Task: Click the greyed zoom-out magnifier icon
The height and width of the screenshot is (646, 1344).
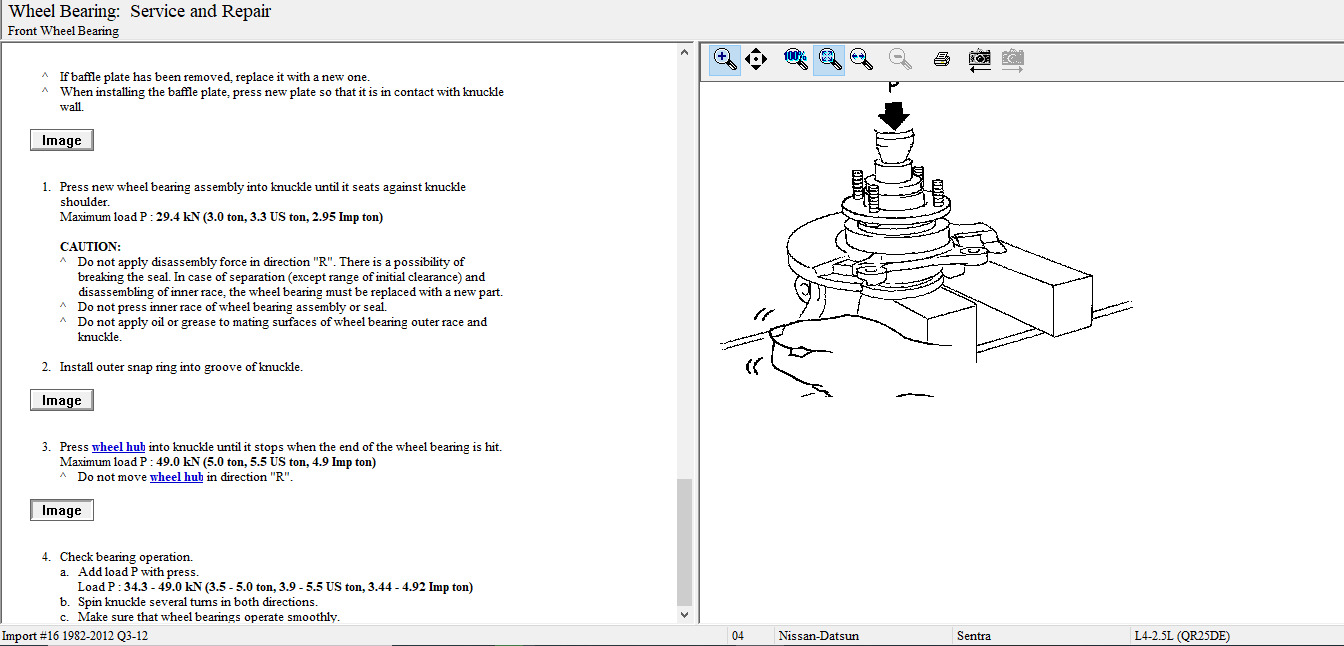Action: click(x=899, y=59)
